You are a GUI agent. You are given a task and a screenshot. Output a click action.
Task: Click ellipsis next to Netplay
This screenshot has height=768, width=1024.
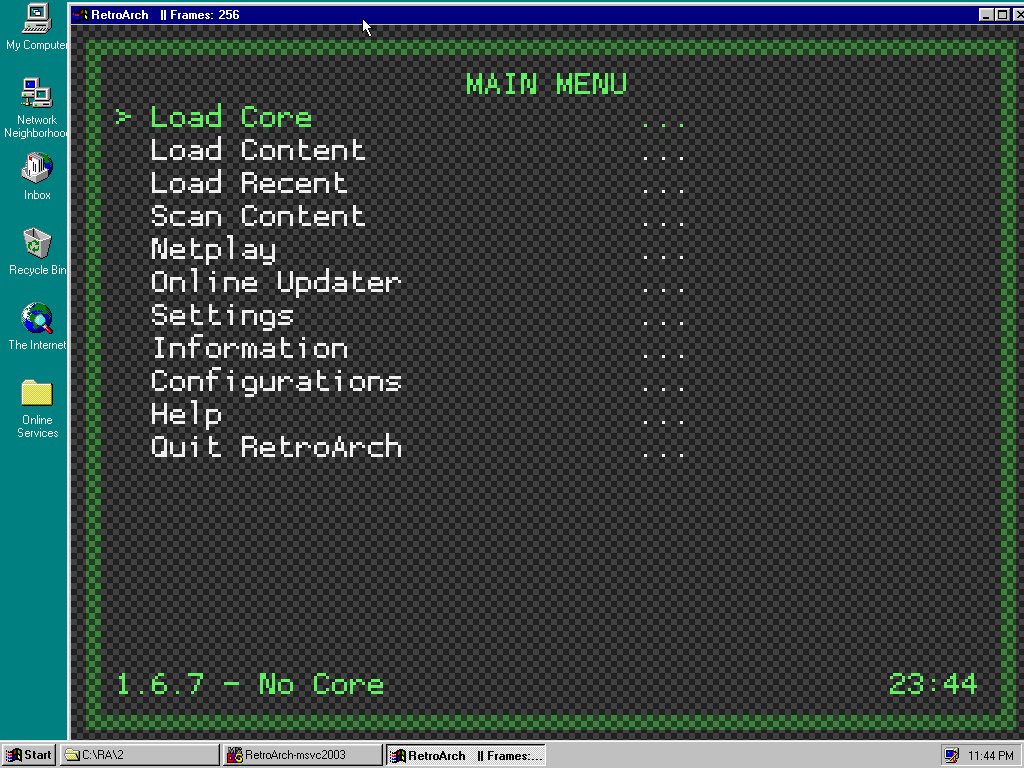[x=662, y=256]
